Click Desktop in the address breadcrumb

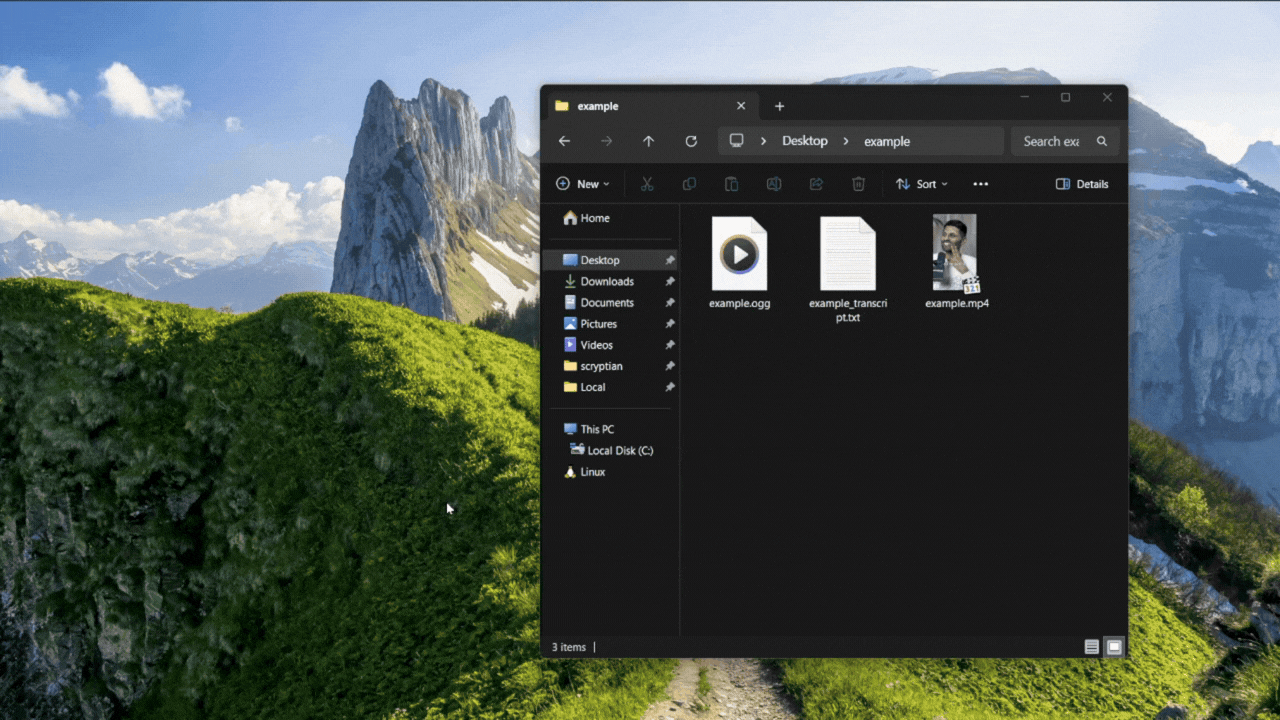pos(805,141)
